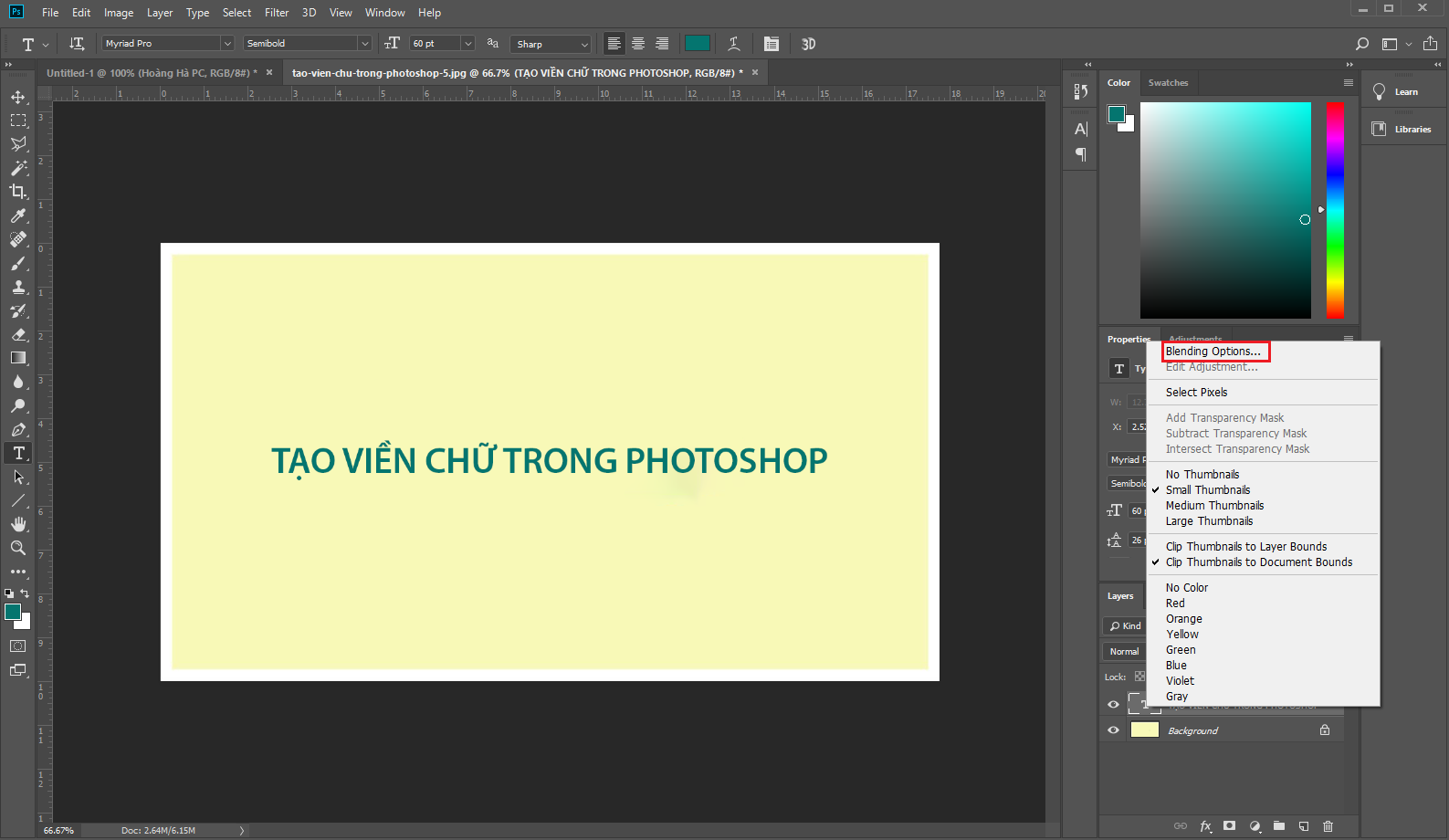Toggle Clip Thumbnails to Document Bounds
Viewport: 1449px width, 840px height.
1259,562
